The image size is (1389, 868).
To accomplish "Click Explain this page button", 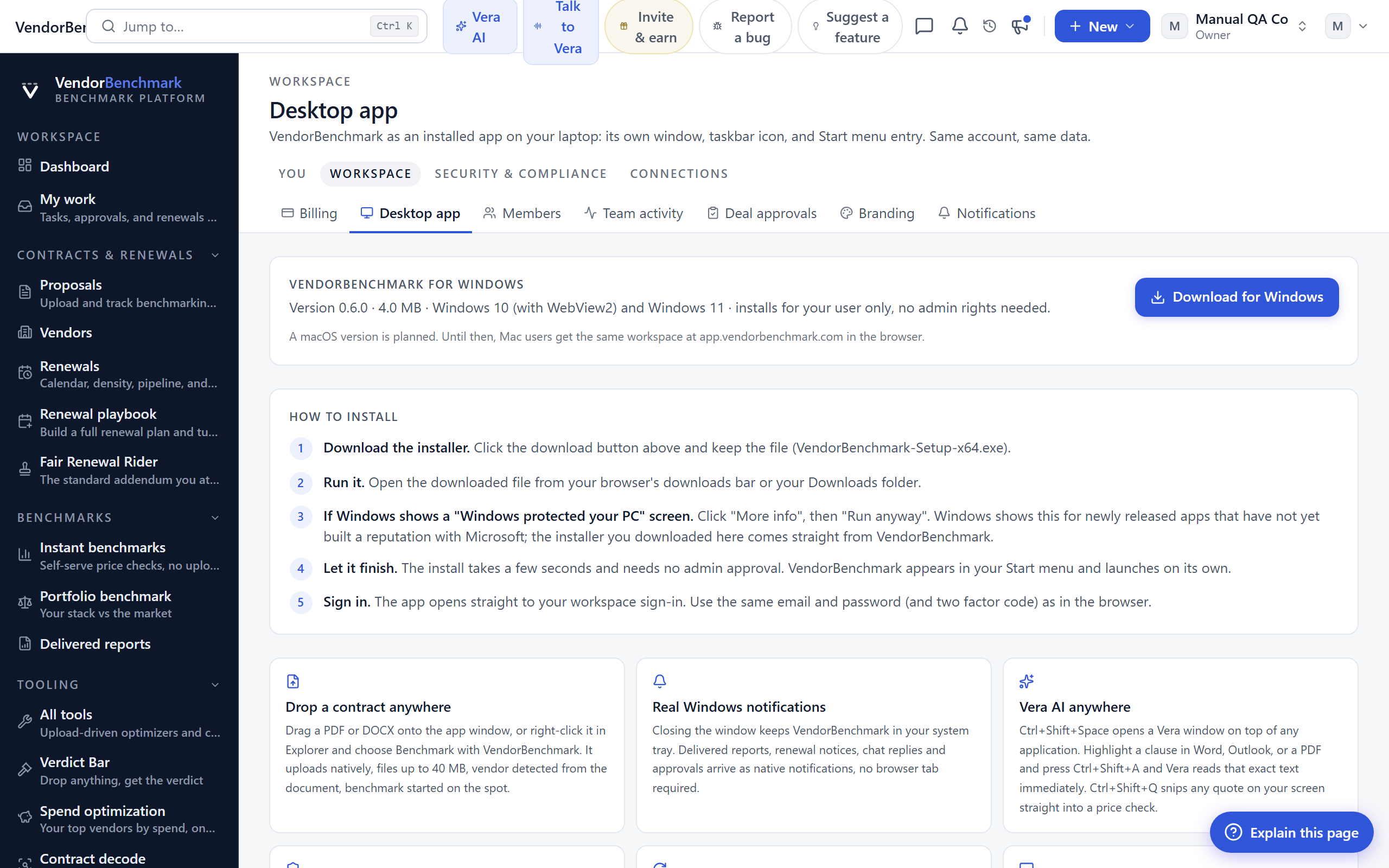I will 1291,832.
